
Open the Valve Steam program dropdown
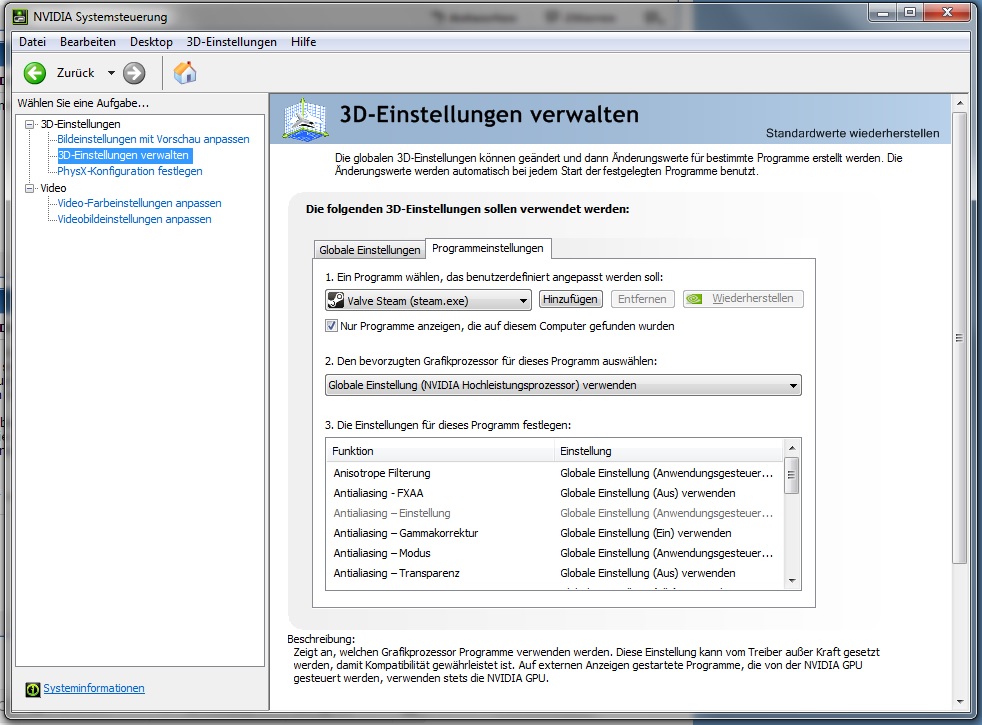(428, 301)
